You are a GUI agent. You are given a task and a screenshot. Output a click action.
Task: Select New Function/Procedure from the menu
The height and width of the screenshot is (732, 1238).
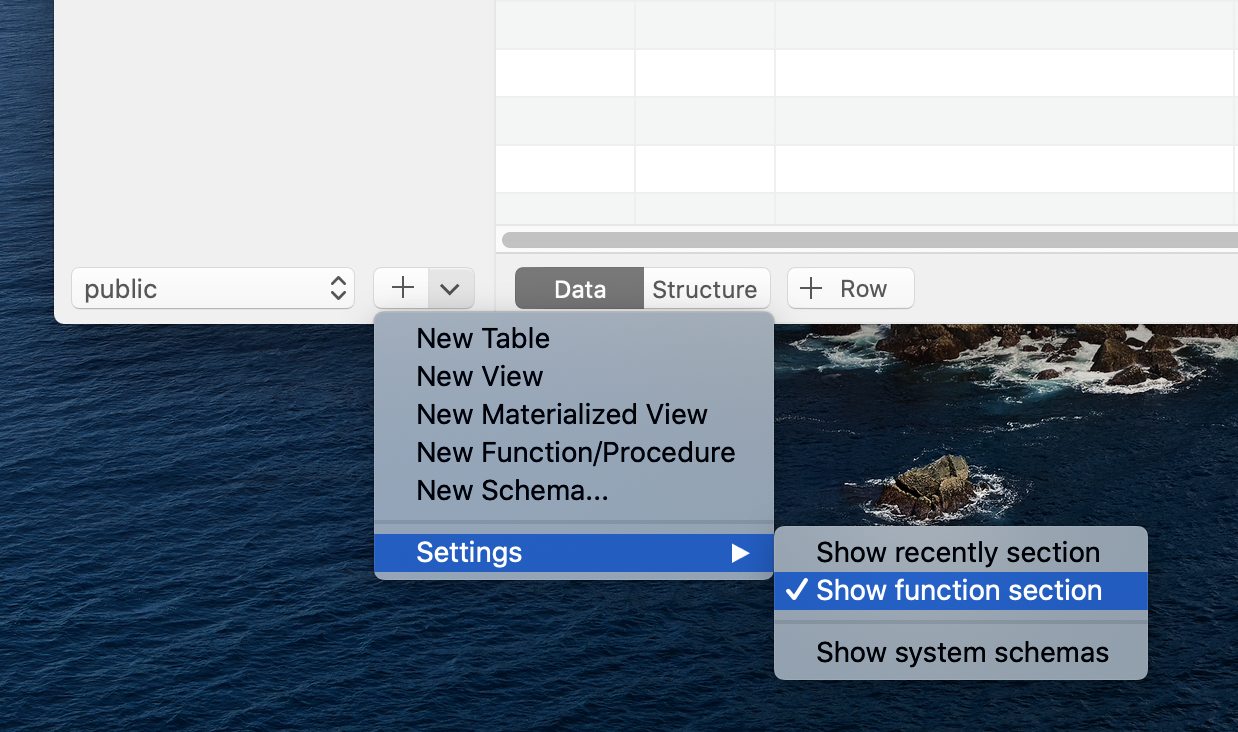[575, 452]
